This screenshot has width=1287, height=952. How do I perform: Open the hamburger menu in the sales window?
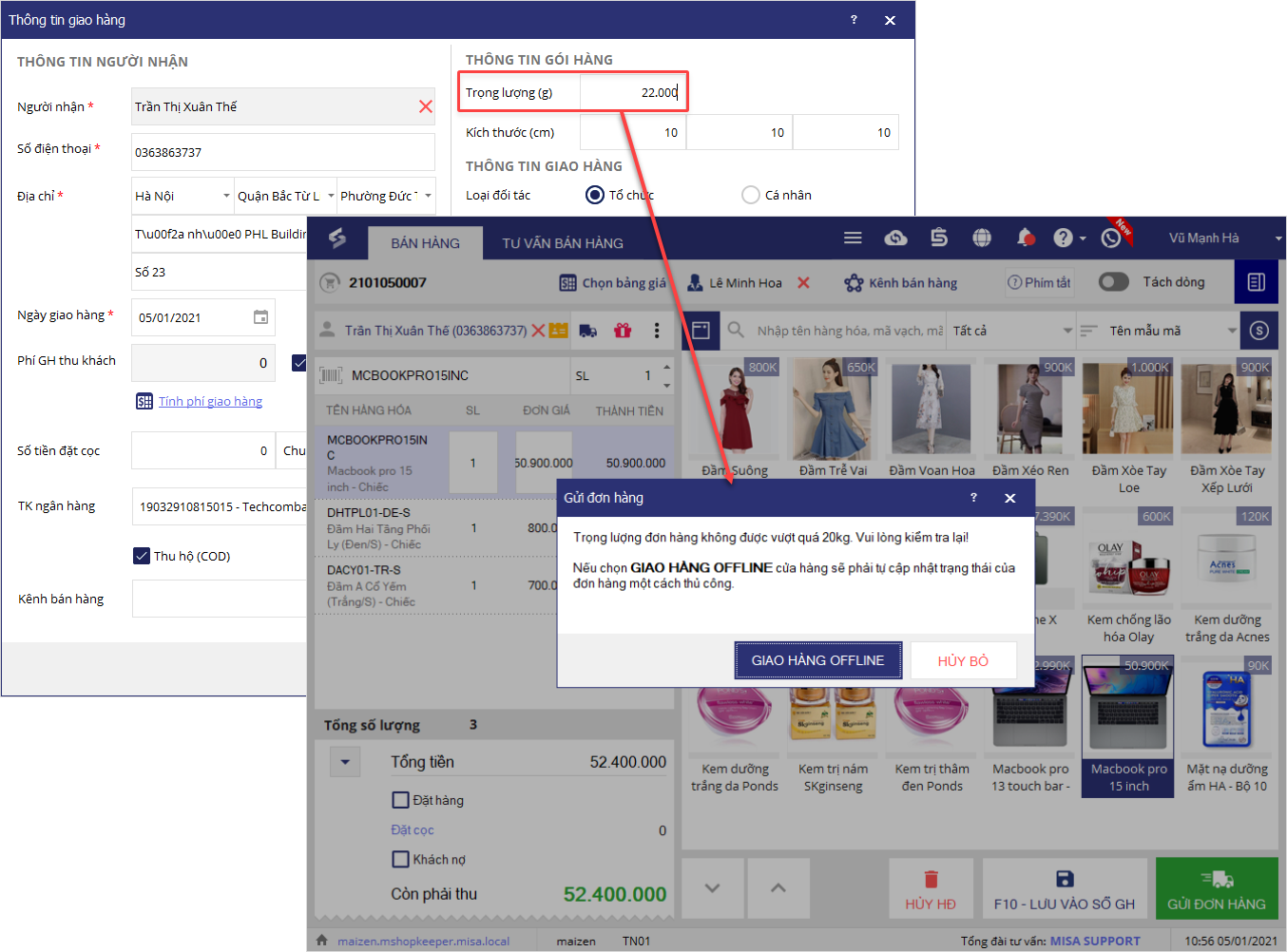click(853, 238)
